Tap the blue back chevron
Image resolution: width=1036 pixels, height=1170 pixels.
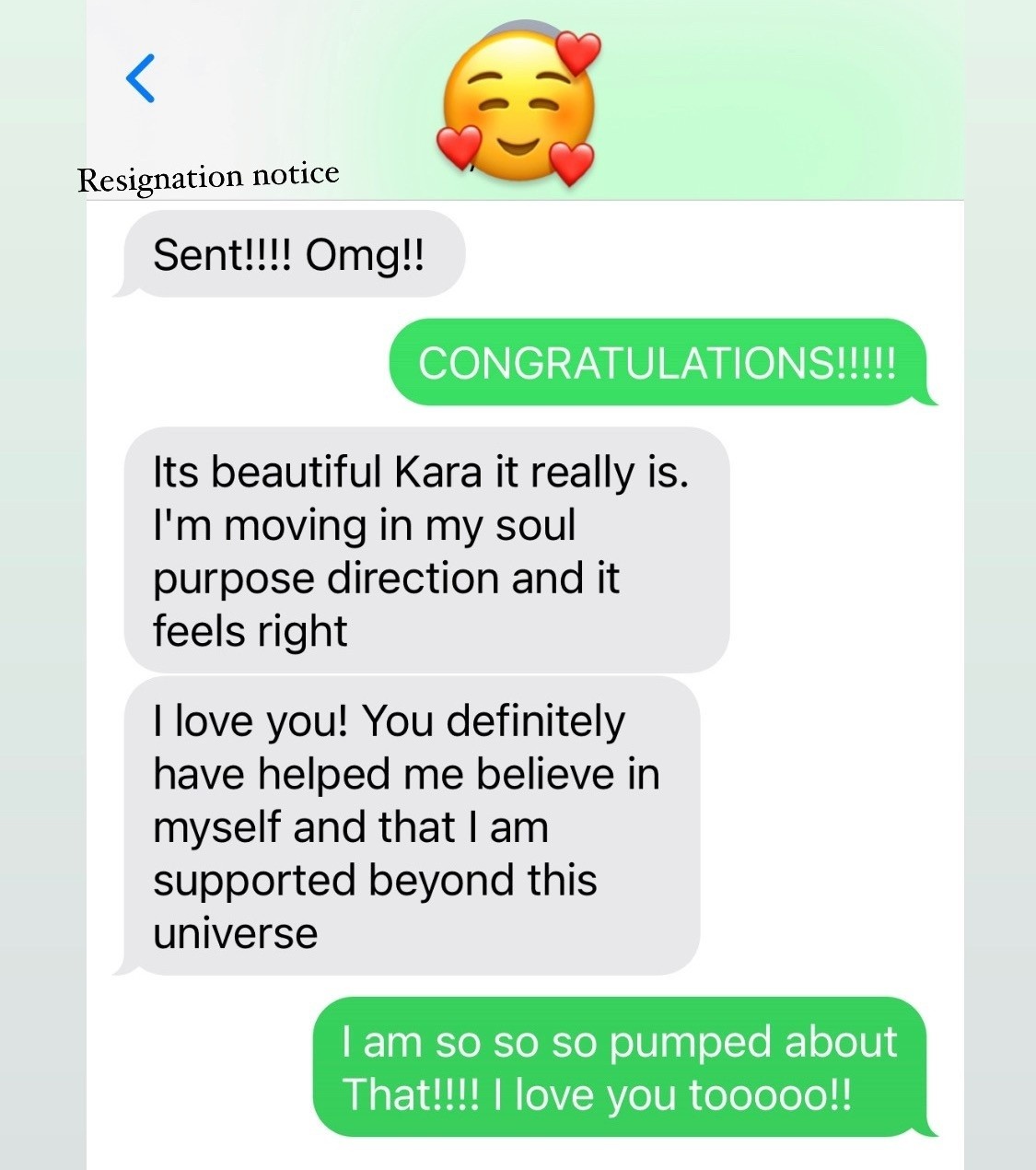click(140, 78)
